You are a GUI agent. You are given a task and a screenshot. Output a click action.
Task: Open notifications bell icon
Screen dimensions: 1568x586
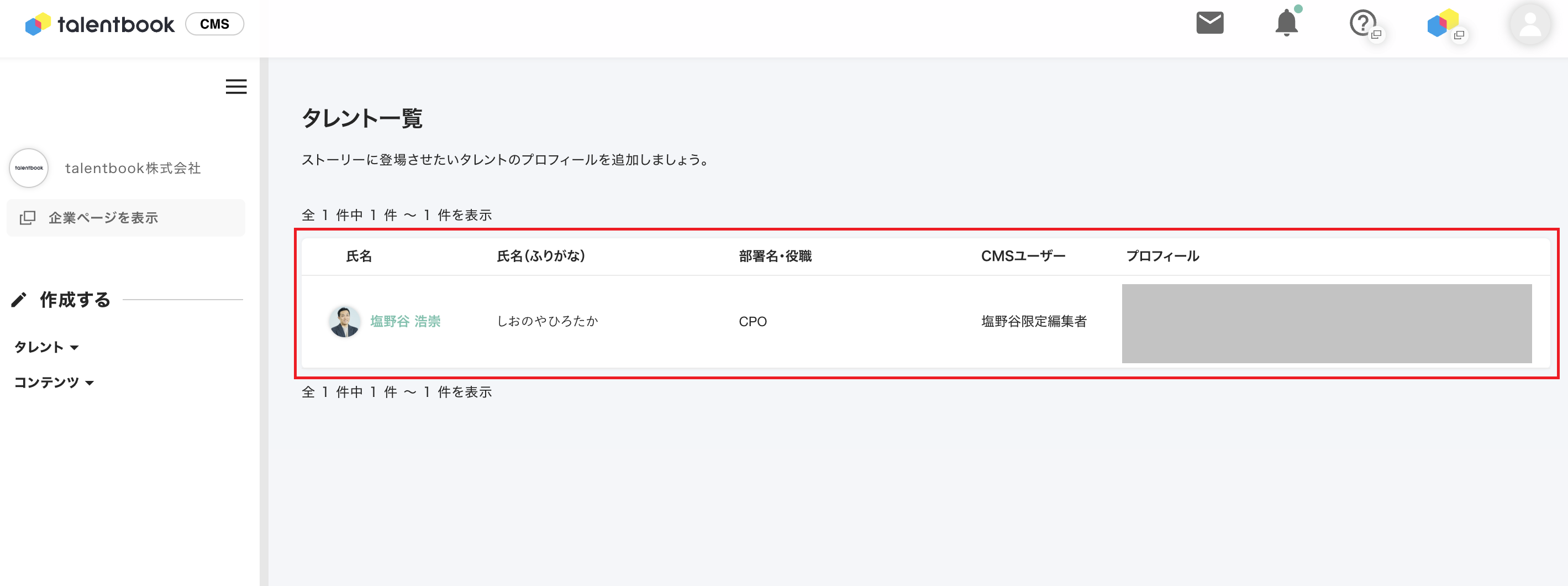[x=1286, y=23]
